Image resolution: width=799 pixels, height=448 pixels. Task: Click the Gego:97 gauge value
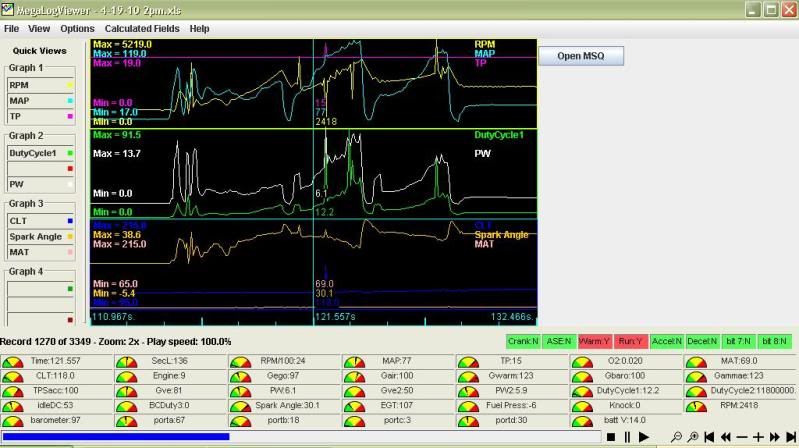tap(283, 376)
